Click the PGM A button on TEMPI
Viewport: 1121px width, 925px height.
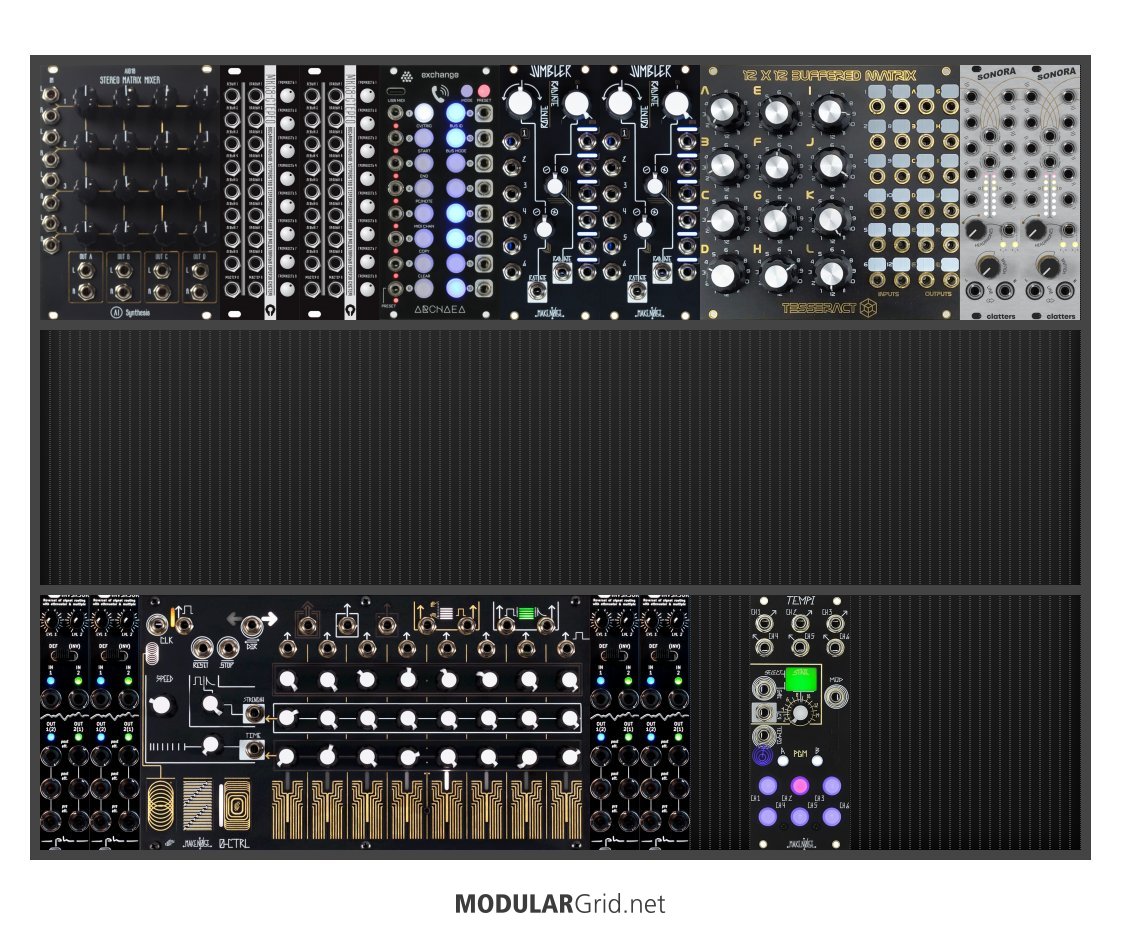click(x=783, y=761)
